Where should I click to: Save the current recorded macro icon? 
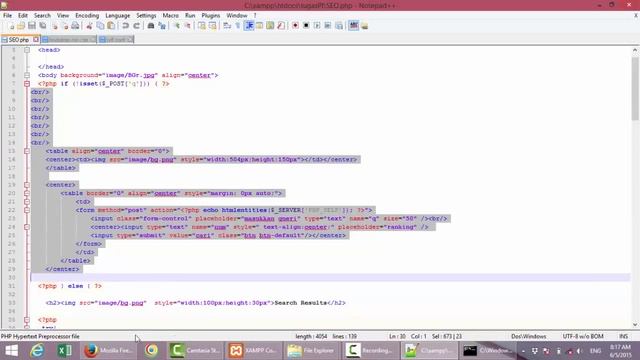(339, 26)
